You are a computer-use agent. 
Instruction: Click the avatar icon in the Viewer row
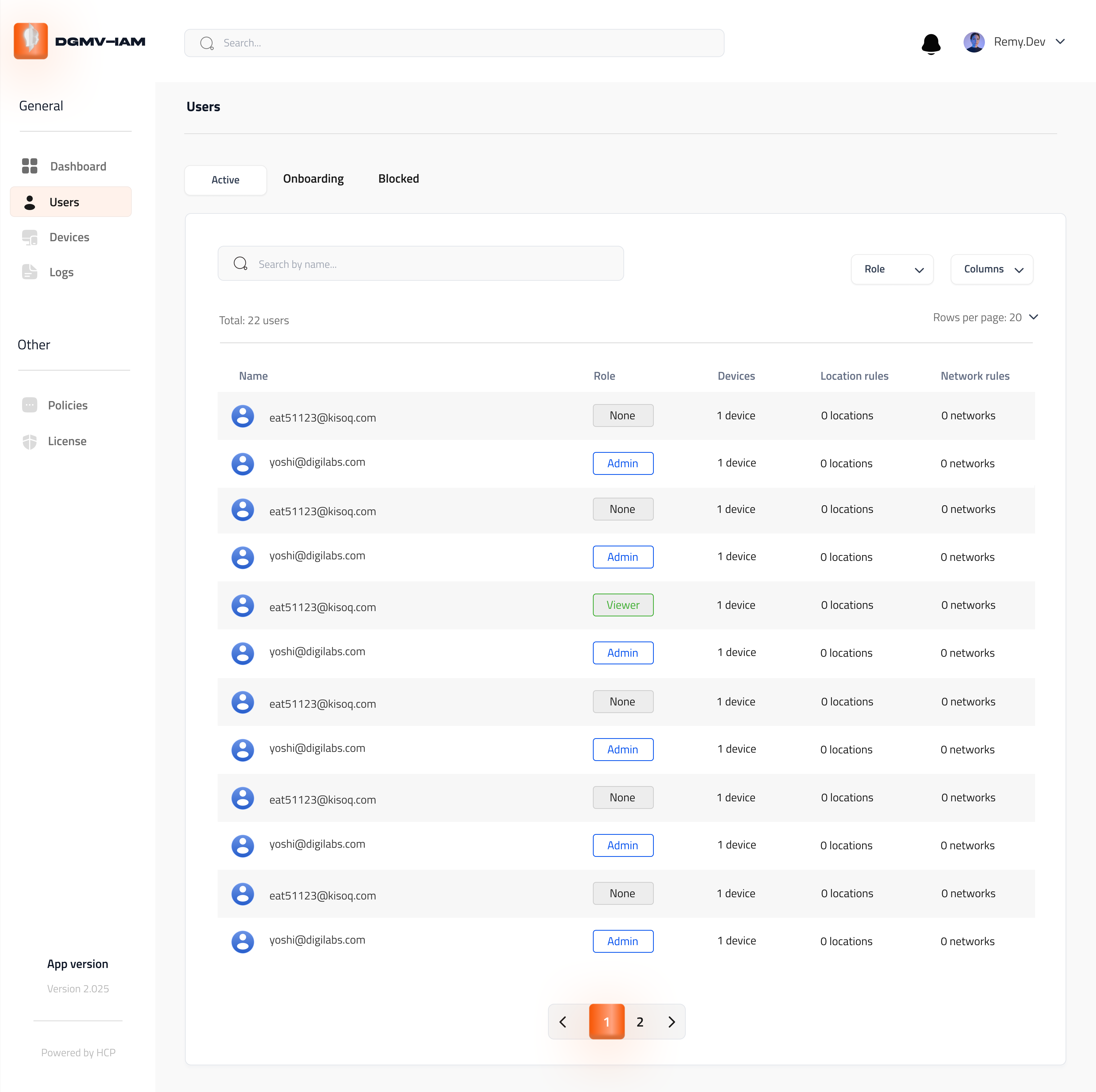[243, 606]
